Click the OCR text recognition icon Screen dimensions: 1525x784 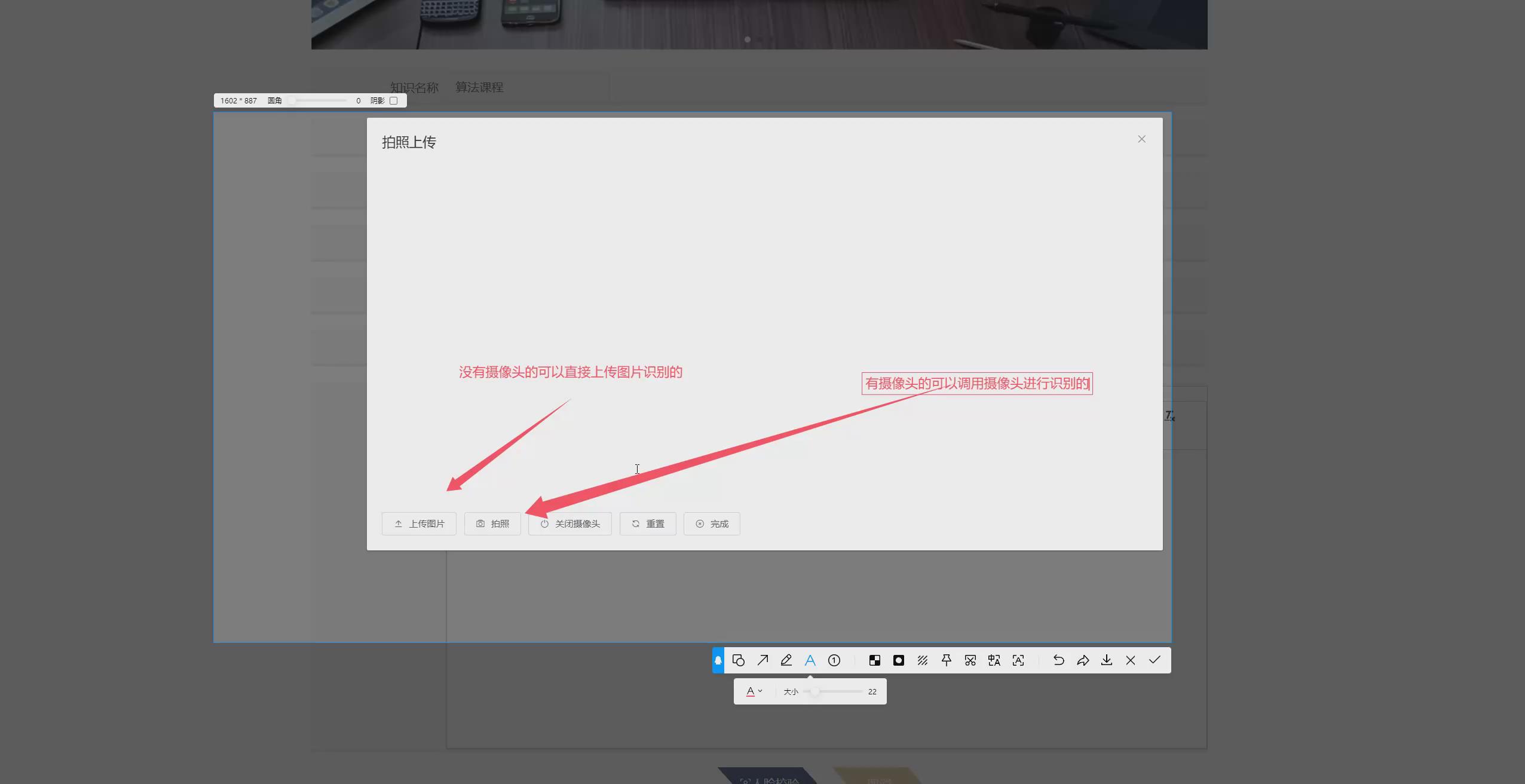pos(1018,660)
